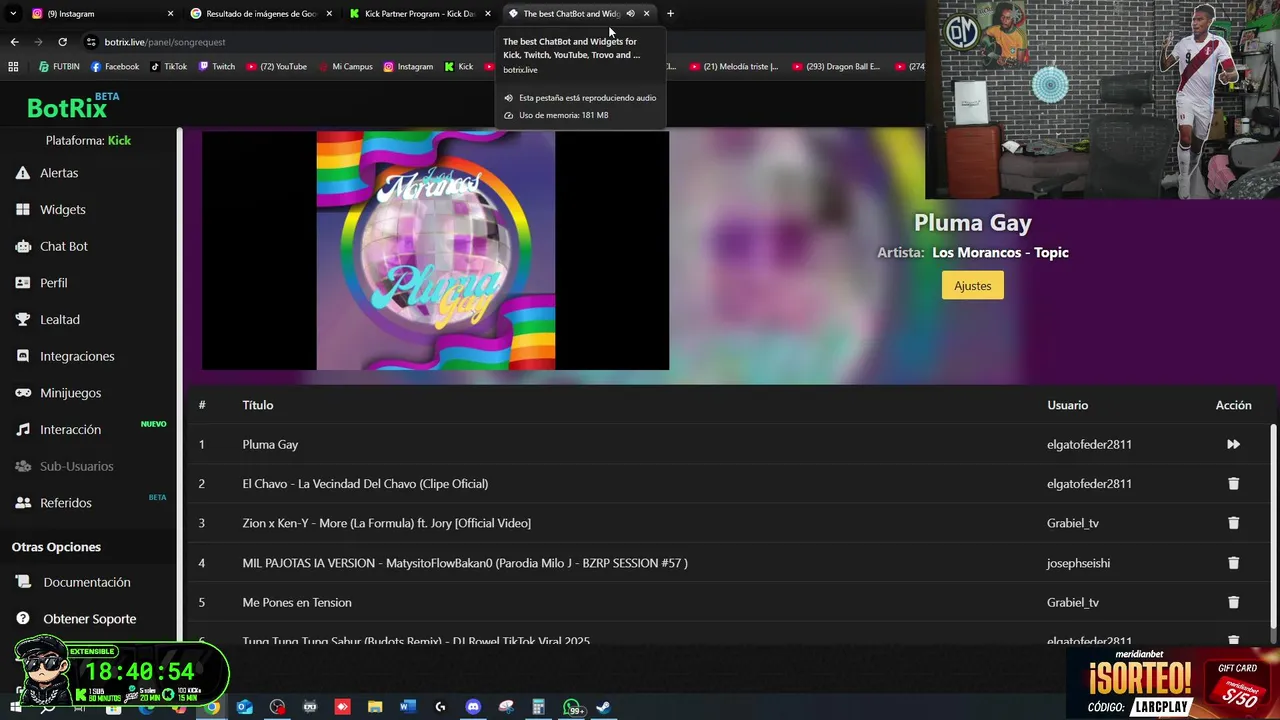View site information icon in address bar

click(91, 42)
